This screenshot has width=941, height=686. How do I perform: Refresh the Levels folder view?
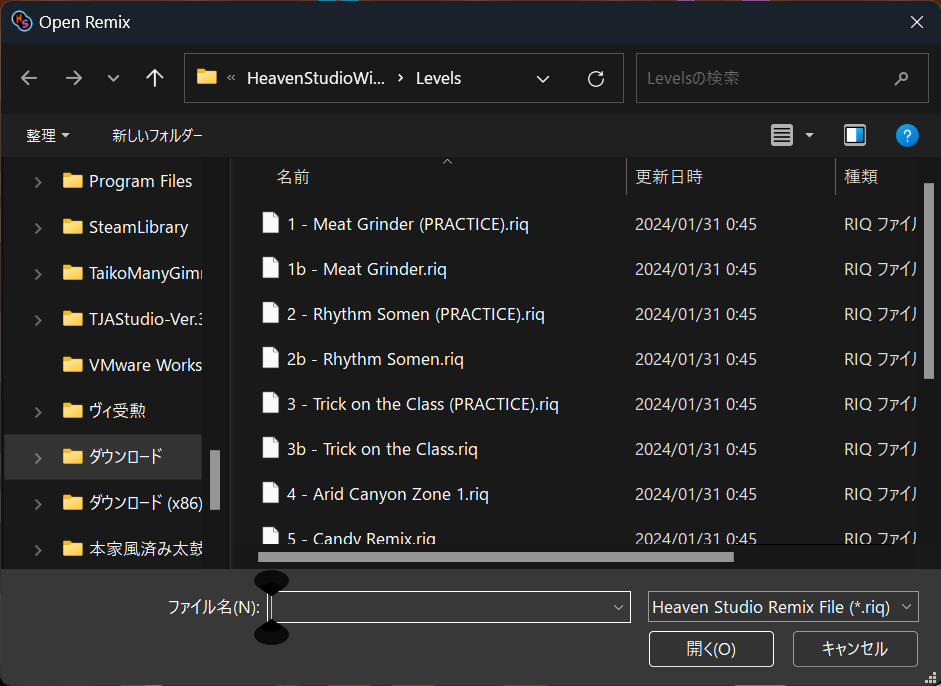[595, 77]
